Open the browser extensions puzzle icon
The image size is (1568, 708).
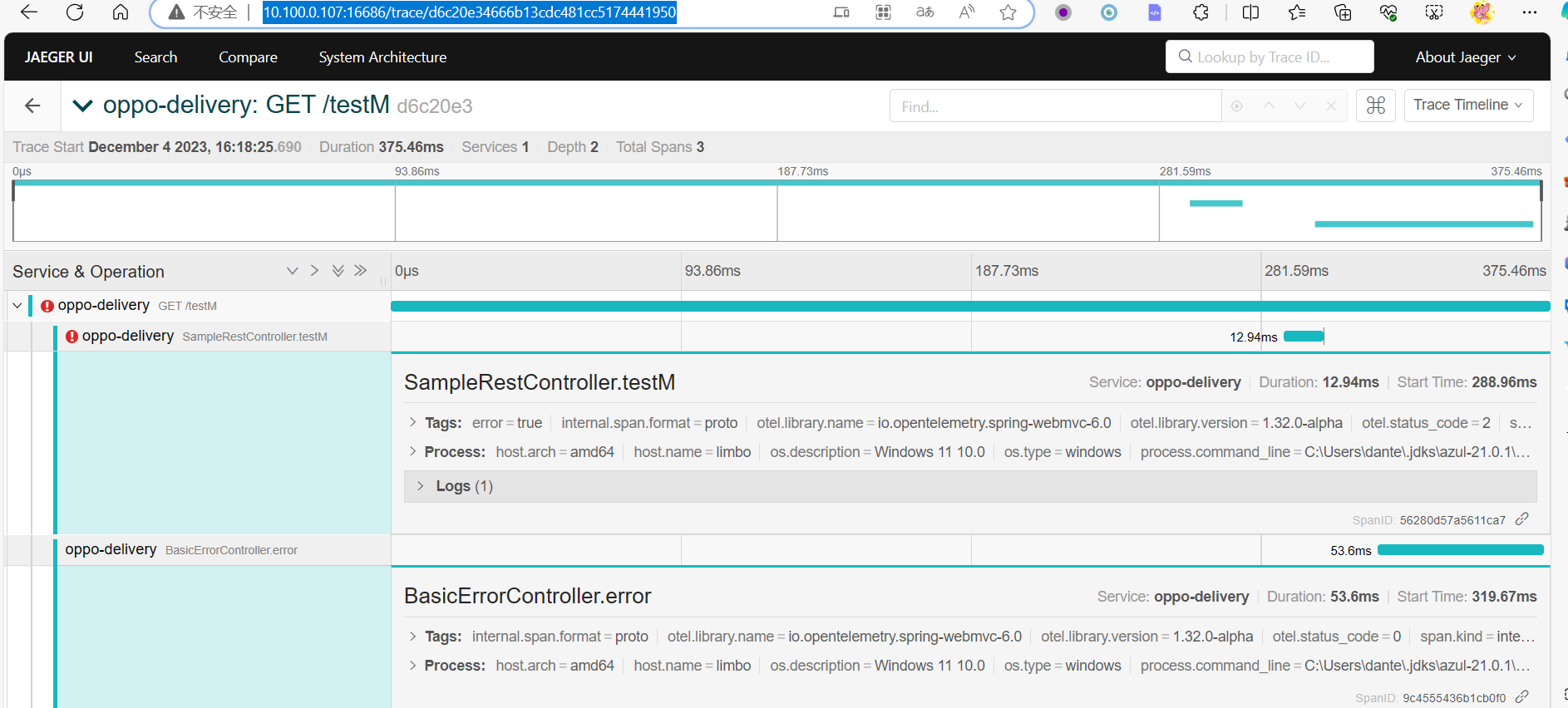coord(1201,12)
